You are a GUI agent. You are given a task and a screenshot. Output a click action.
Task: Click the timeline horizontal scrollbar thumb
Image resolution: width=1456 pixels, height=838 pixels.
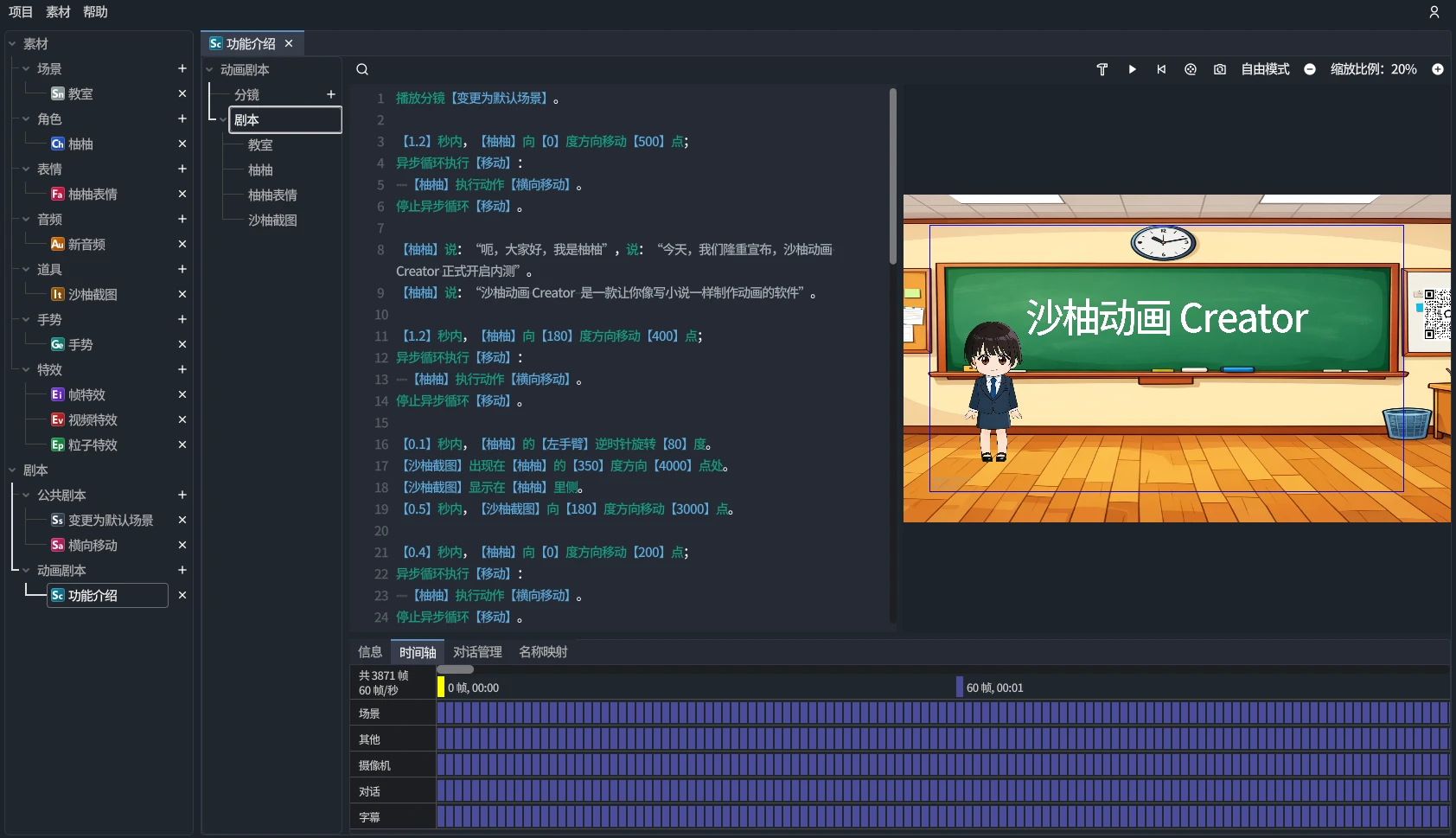tap(456, 669)
